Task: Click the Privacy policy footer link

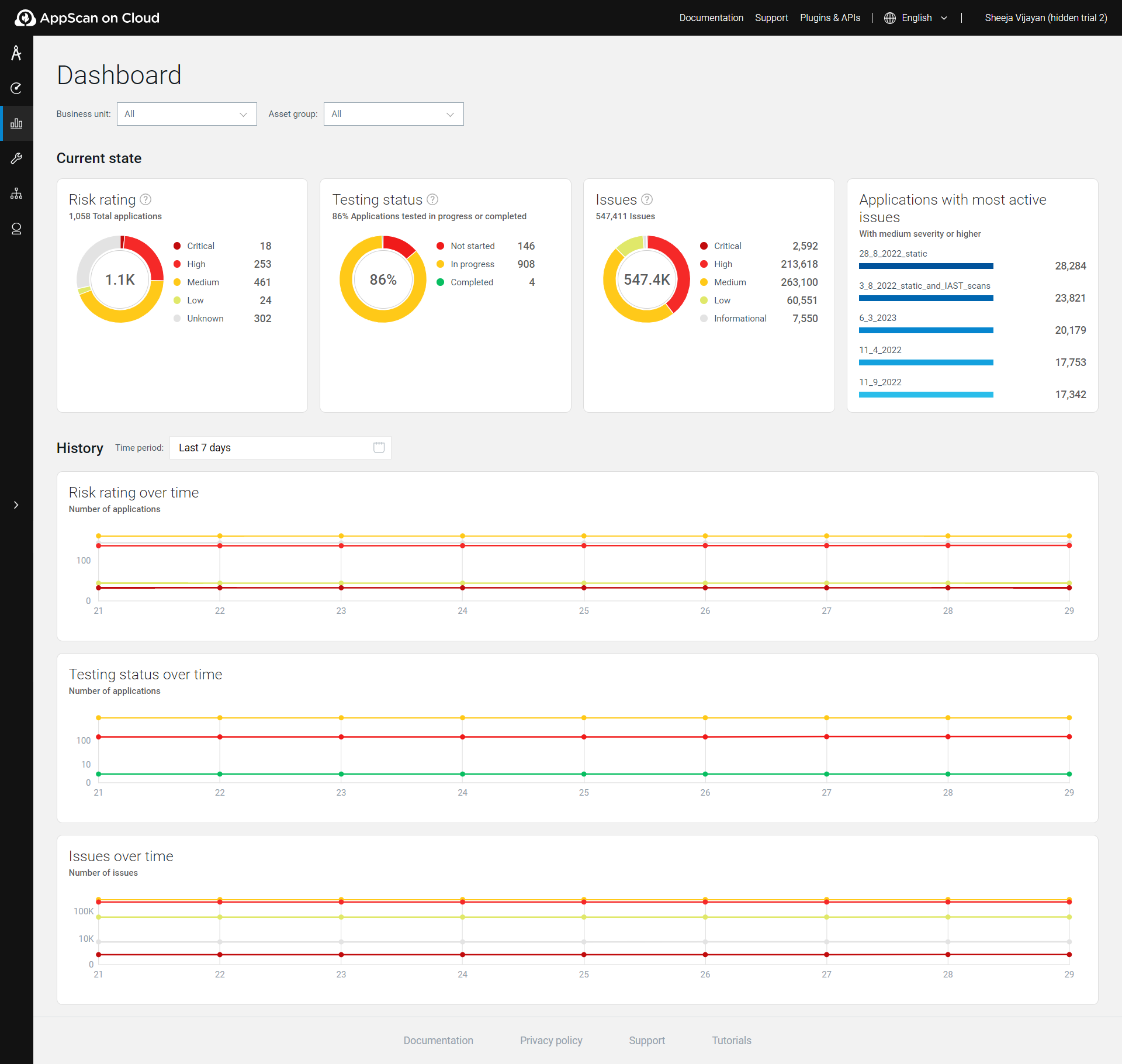Action: click(x=551, y=1041)
